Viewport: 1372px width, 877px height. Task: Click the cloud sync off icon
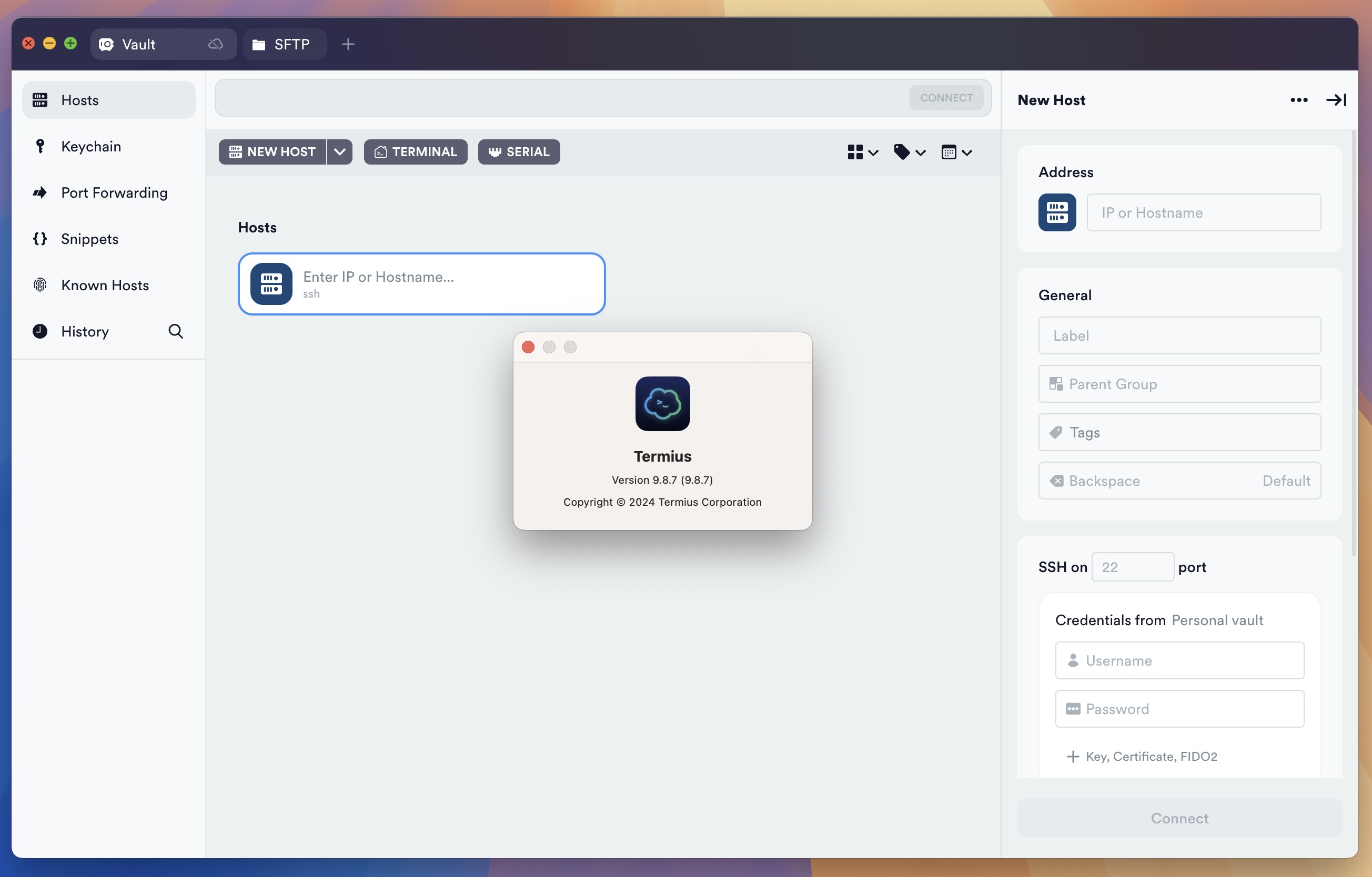point(215,44)
